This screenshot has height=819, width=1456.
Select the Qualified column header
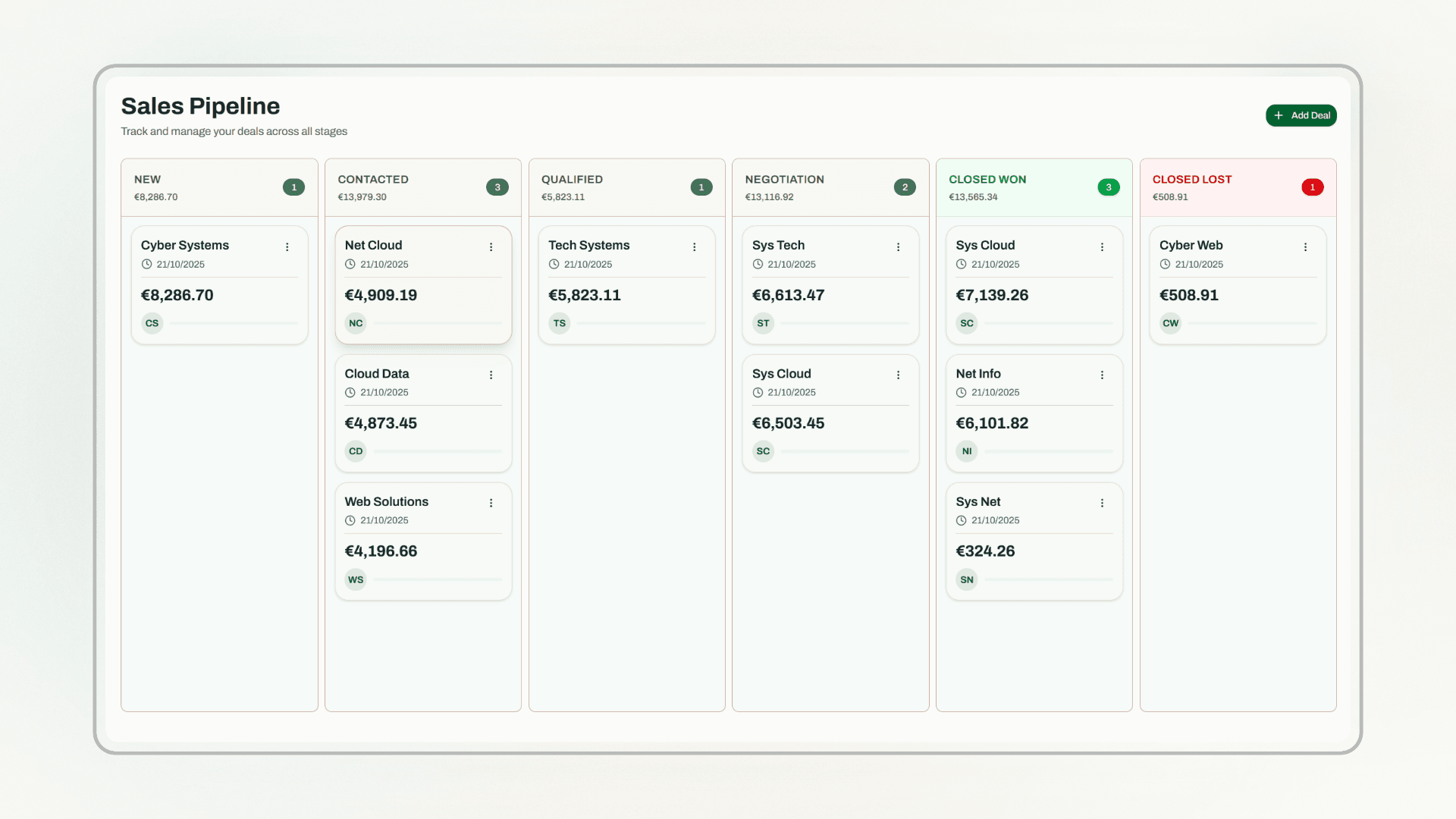[x=573, y=179]
